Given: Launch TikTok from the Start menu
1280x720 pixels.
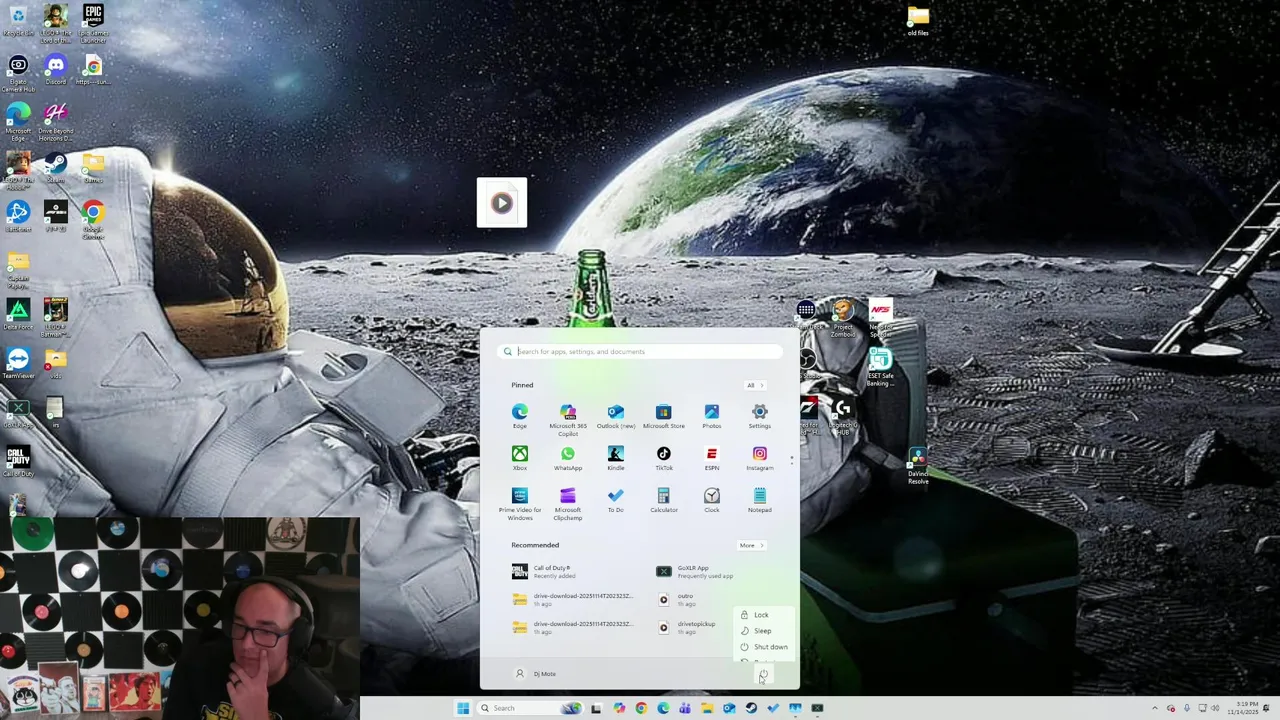Looking at the screenshot, I should point(663,458).
